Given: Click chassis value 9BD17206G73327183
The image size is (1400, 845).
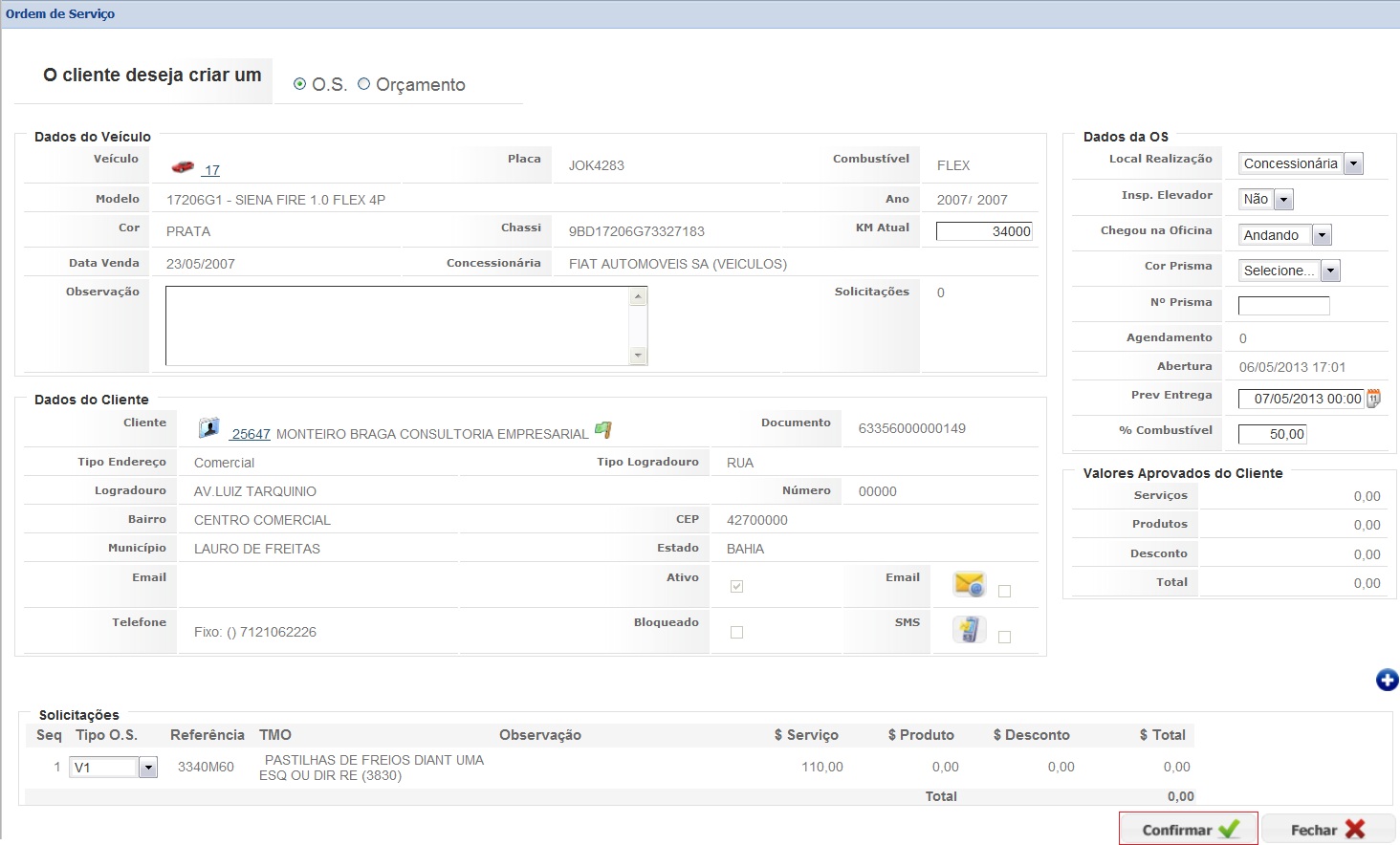Looking at the screenshot, I should click(x=637, y=231).
